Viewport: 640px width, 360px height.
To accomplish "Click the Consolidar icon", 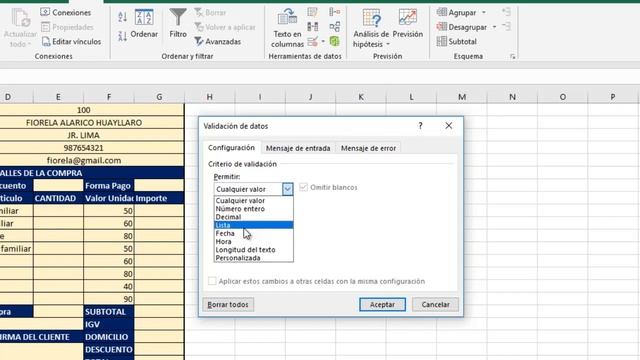I will (335, 12).
